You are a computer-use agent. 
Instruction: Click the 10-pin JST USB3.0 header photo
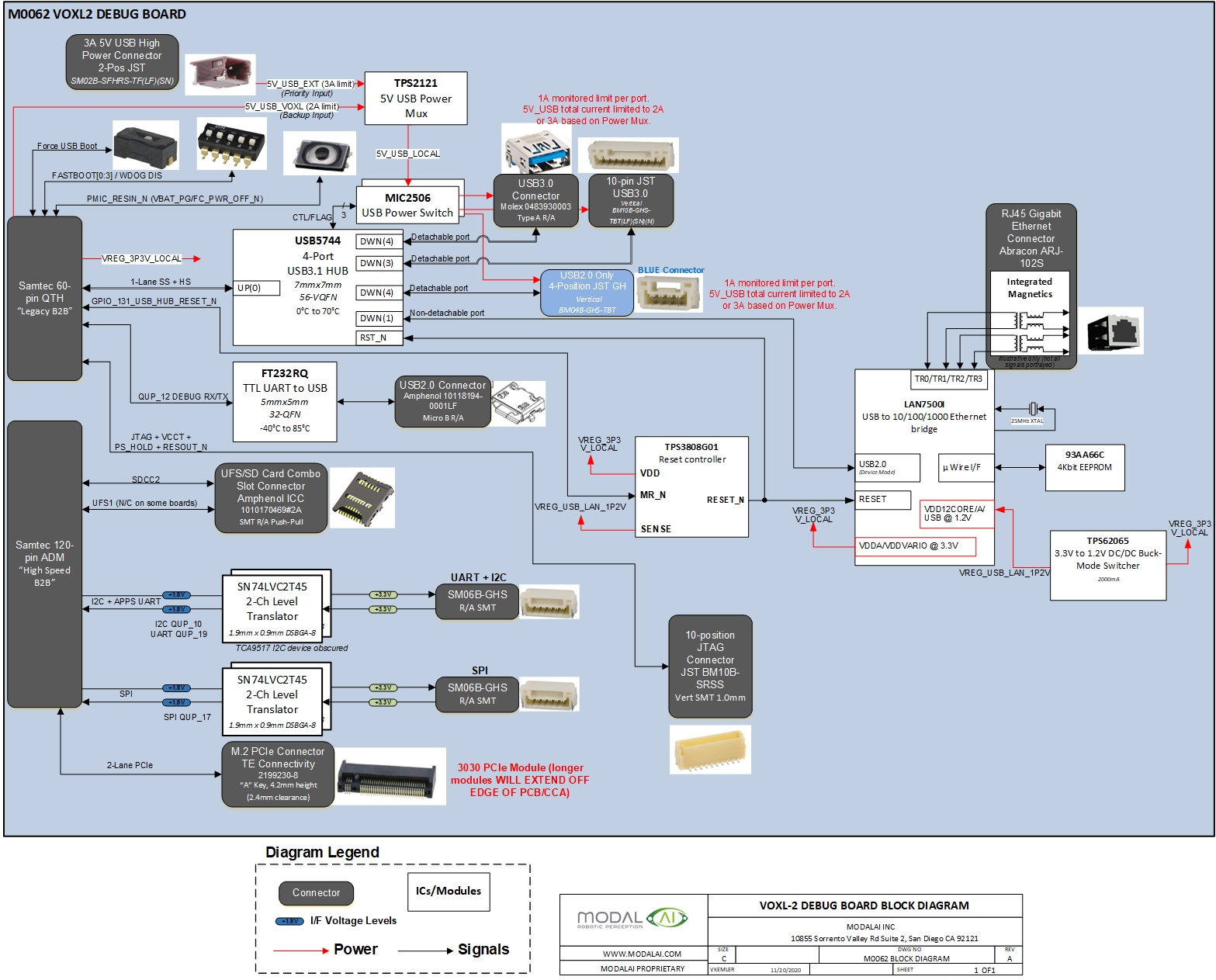coord(629,155)
